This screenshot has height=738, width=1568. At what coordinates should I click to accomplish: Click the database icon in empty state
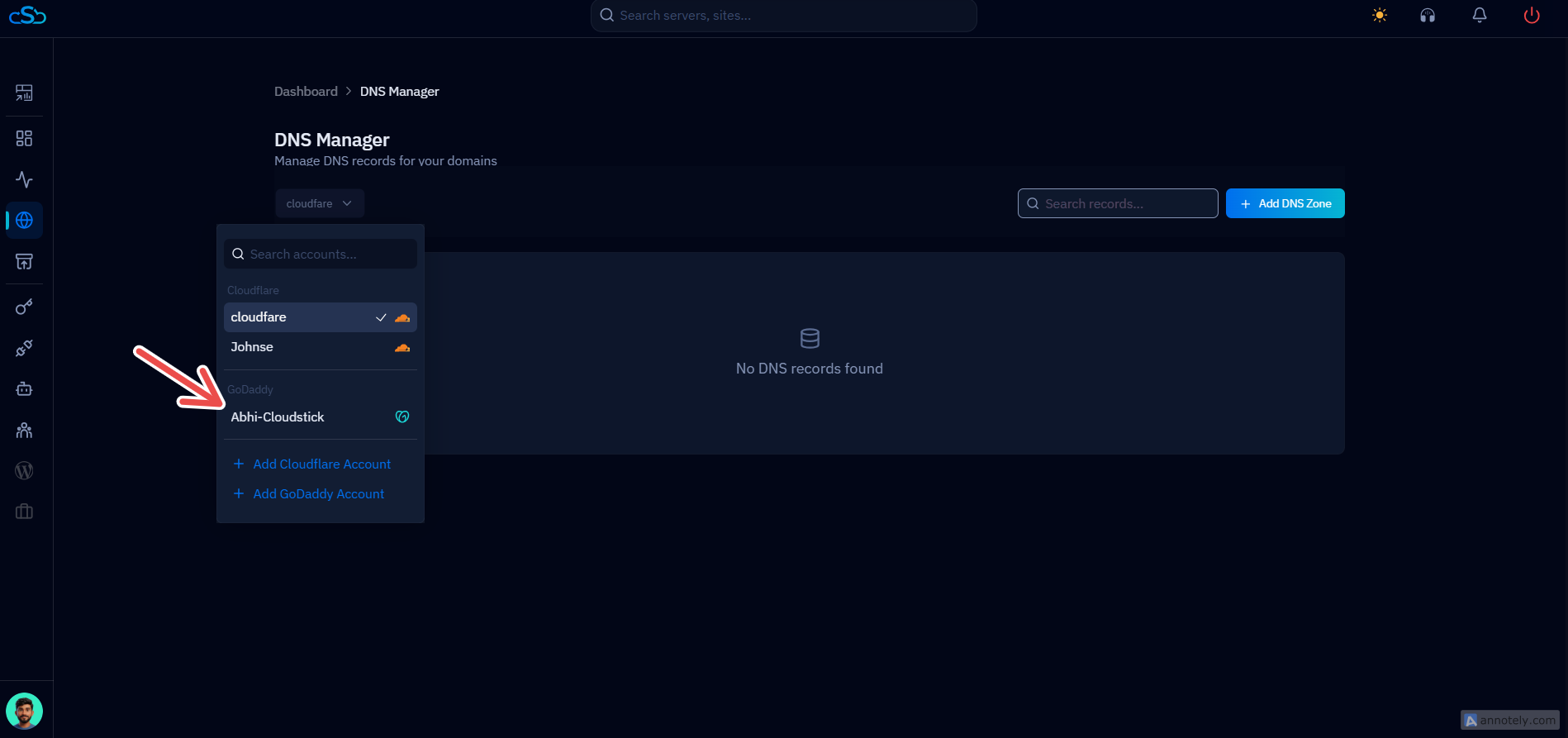coord(810,338)
